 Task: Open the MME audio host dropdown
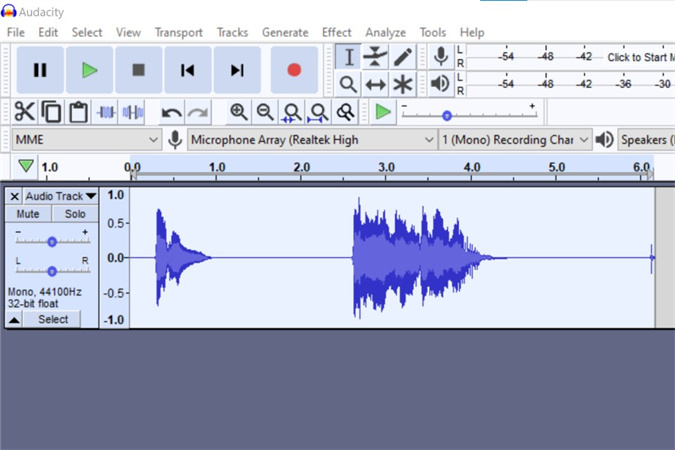[86, 140]
